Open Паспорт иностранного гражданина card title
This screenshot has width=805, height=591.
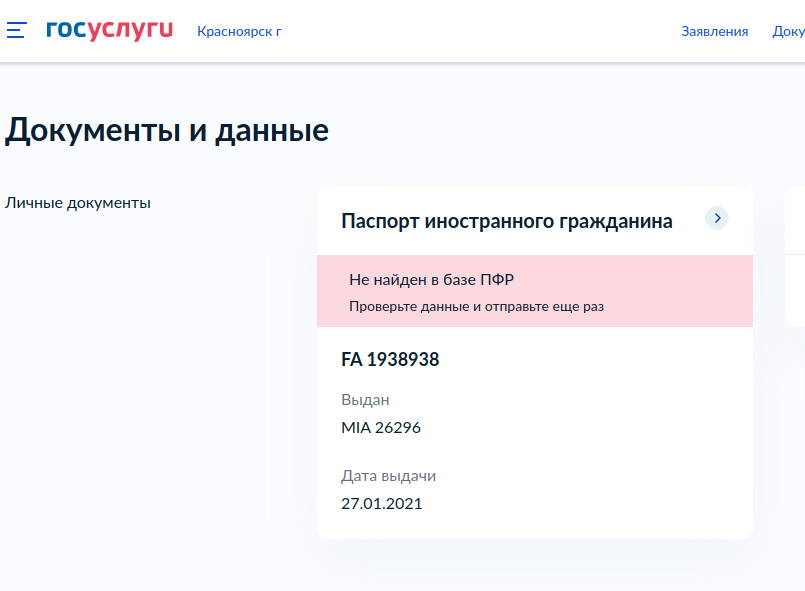506,221
